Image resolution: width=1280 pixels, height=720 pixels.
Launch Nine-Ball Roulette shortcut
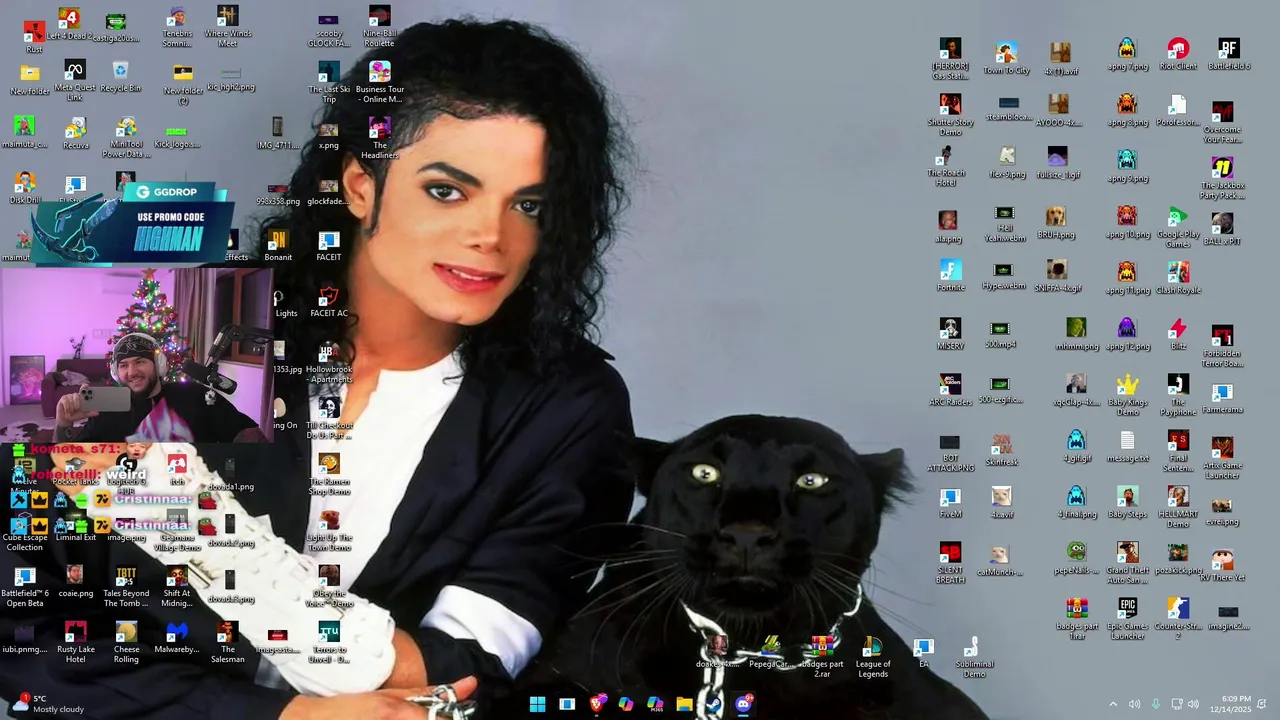379,26
